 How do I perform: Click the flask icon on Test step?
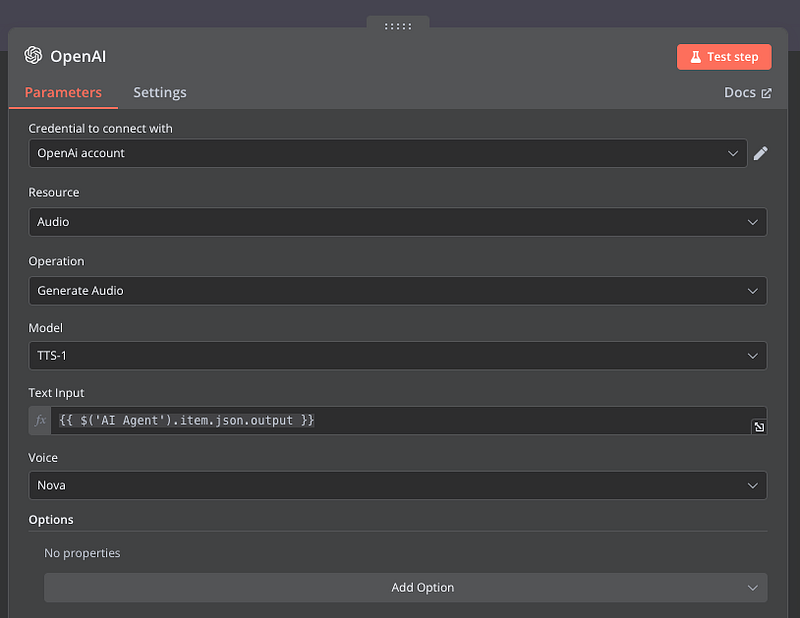click(695, 57)
